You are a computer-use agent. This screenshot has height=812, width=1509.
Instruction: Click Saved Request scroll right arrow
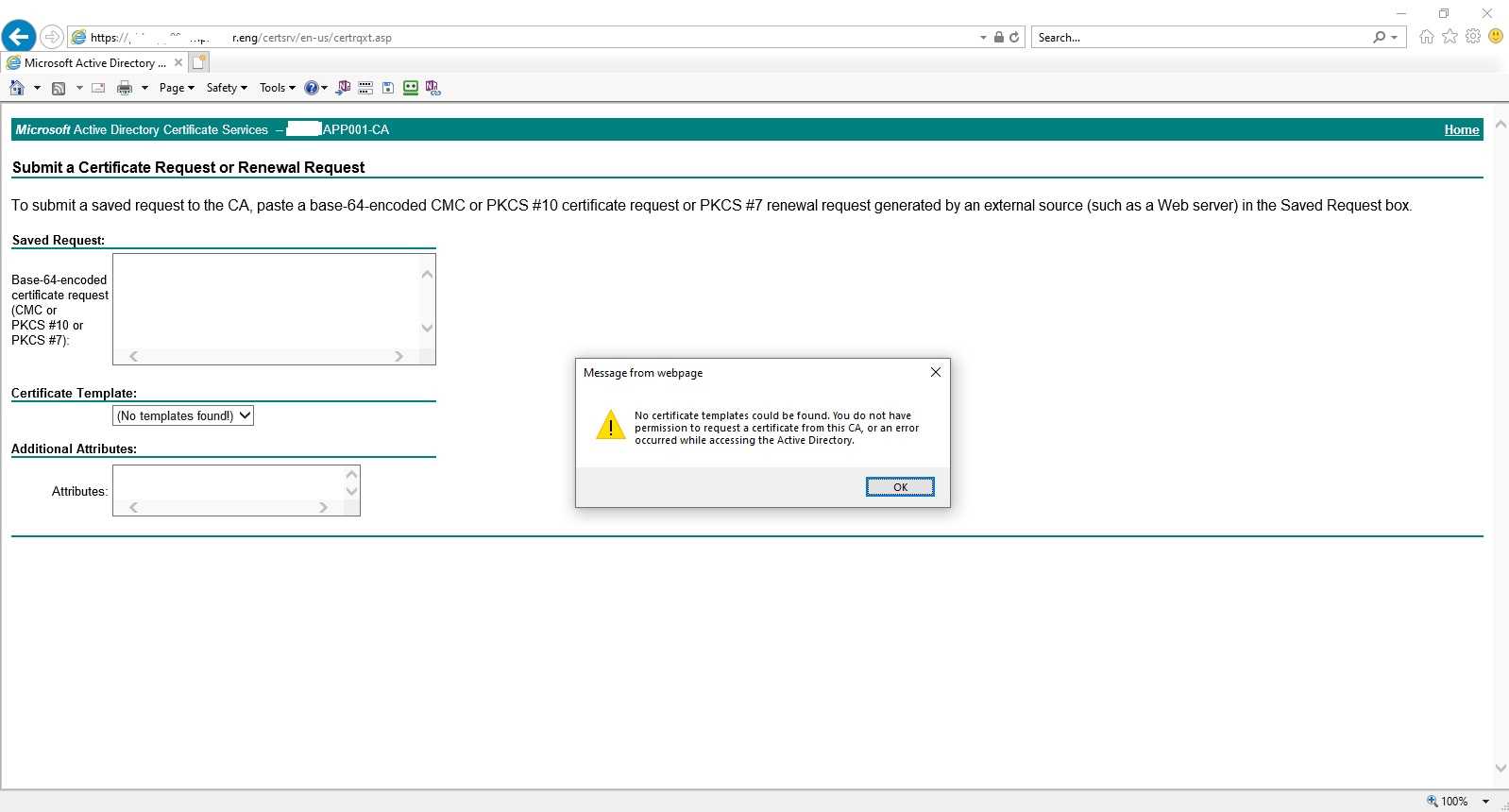398,356
